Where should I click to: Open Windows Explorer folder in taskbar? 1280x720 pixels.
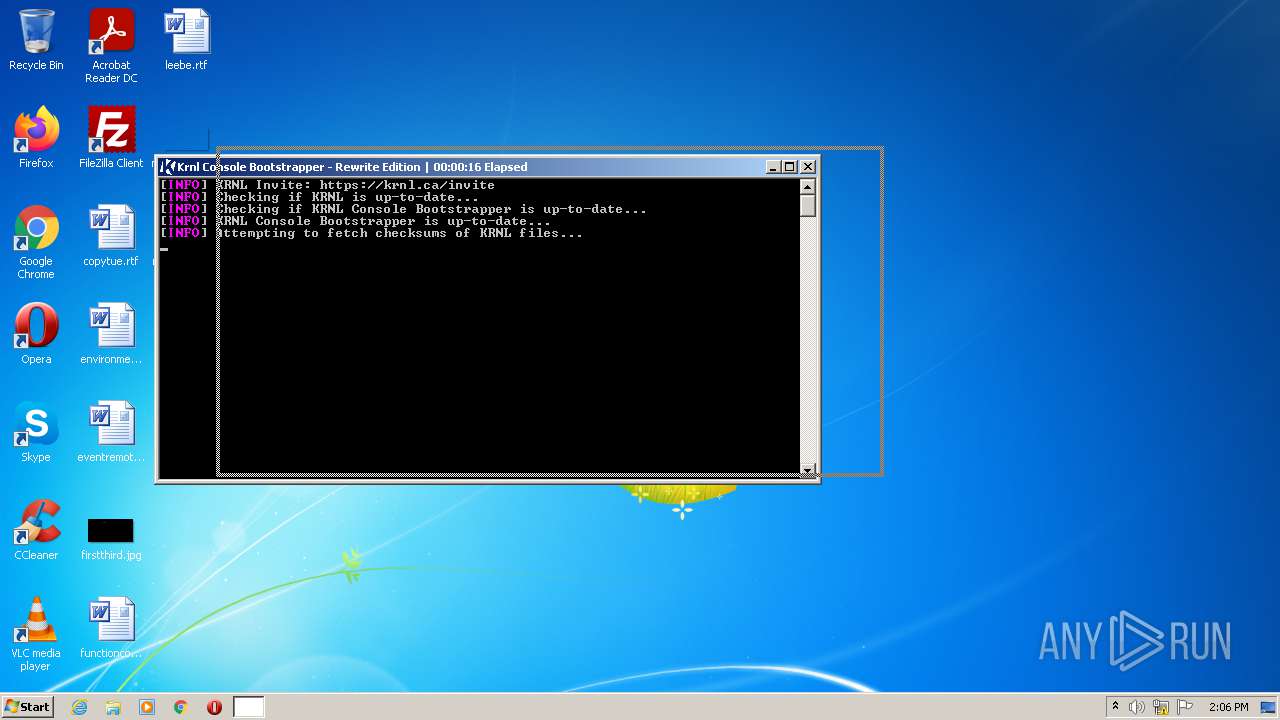click(113, 707)
